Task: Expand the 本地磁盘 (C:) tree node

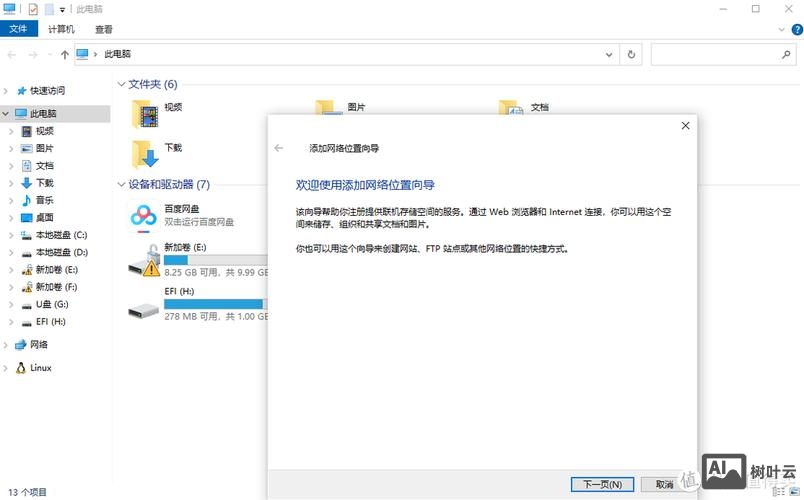Action: tap(11, 235)
